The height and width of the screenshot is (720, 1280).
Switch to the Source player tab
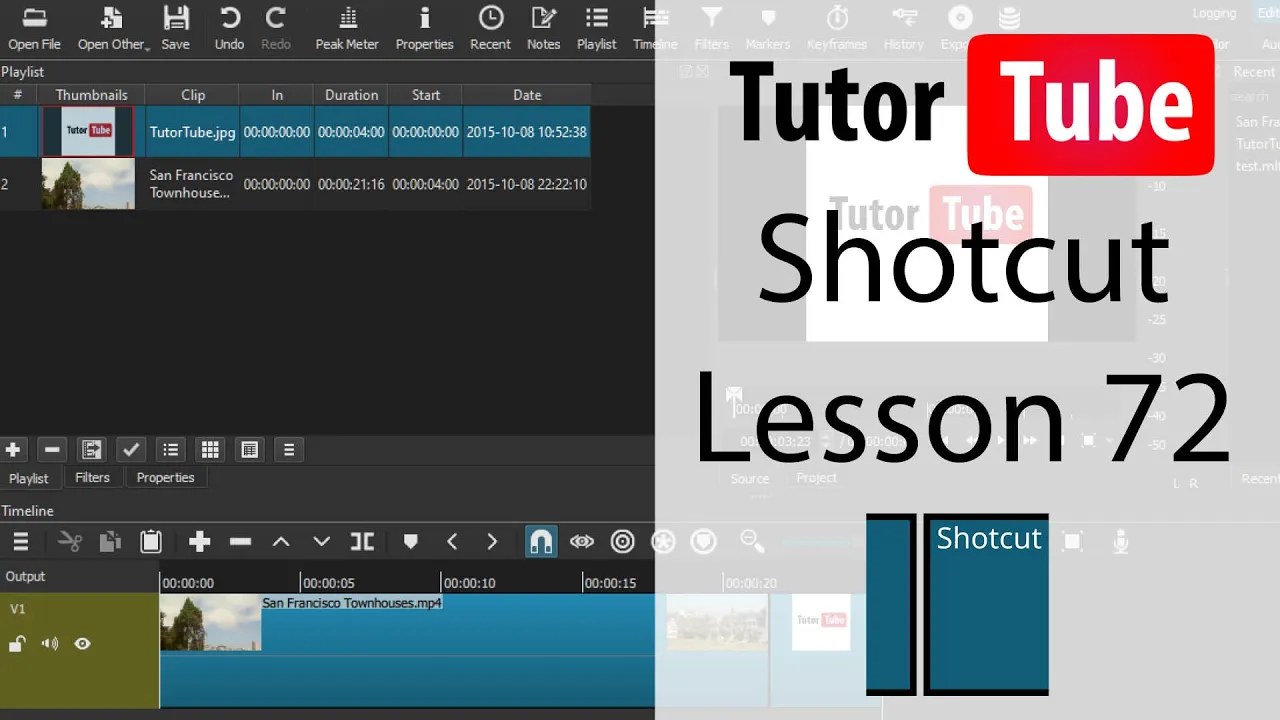750,478
